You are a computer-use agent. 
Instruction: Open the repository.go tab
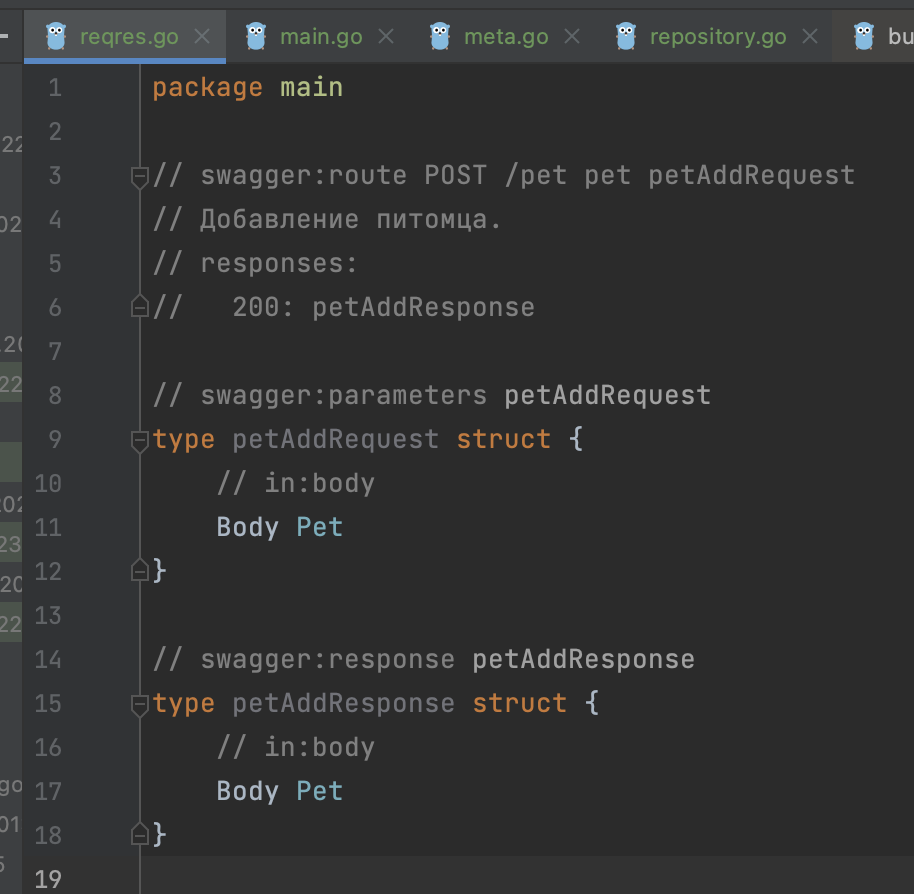click(x=717, y=37)
